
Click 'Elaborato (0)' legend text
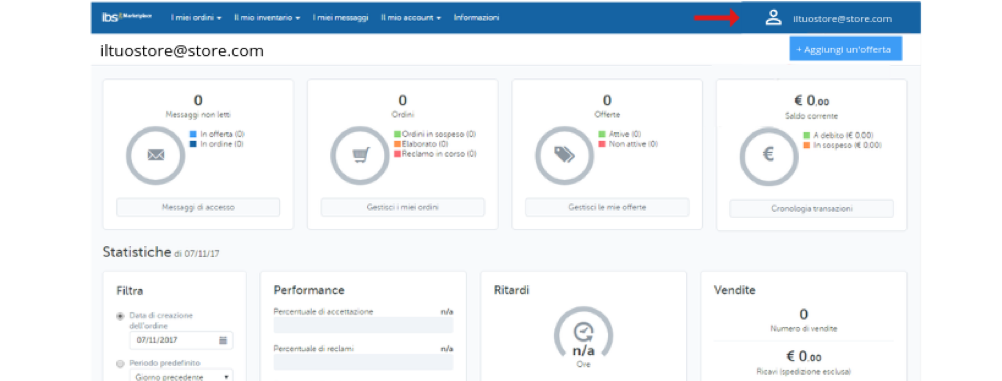(x=425, y=144)
